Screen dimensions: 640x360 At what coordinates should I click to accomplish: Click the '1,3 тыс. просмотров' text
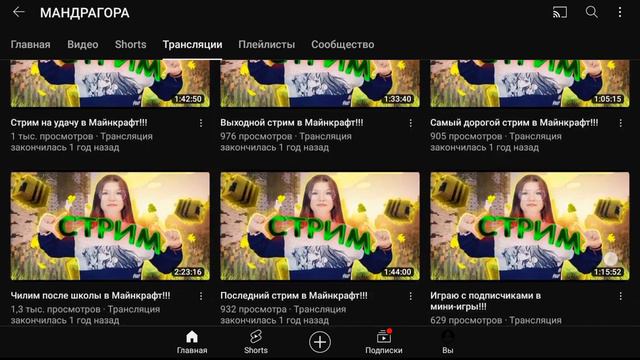56,309
